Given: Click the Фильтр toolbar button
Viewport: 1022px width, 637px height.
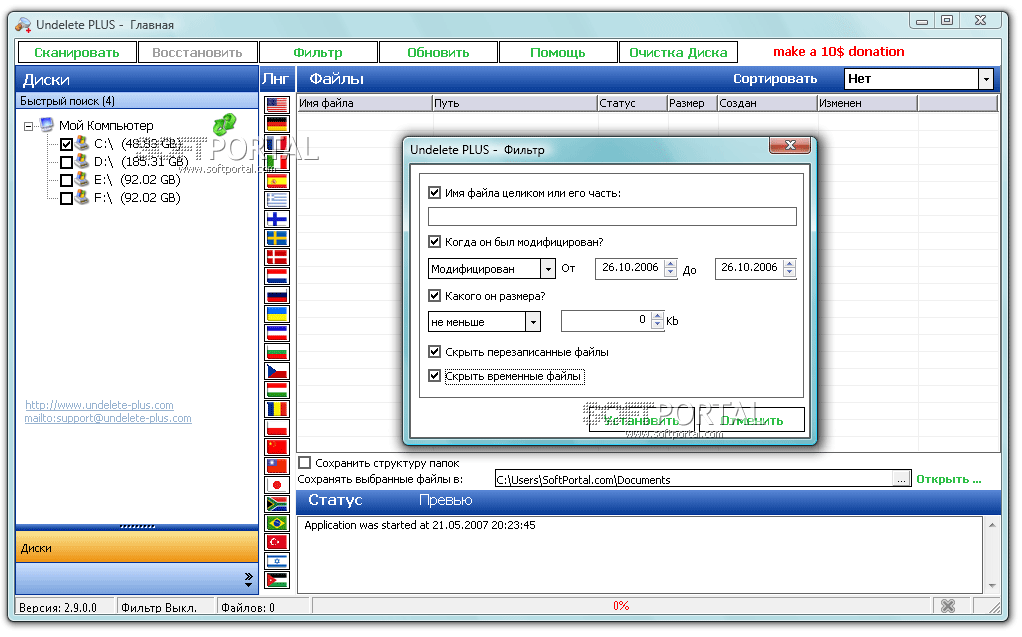Looking at the screenshot, I should tap(318, 52).
